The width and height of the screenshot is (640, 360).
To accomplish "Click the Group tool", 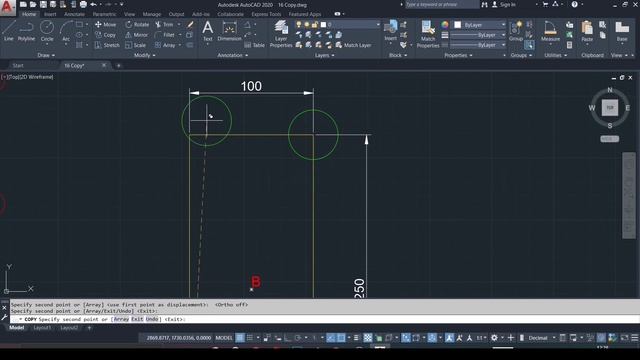I will (516, 31).
